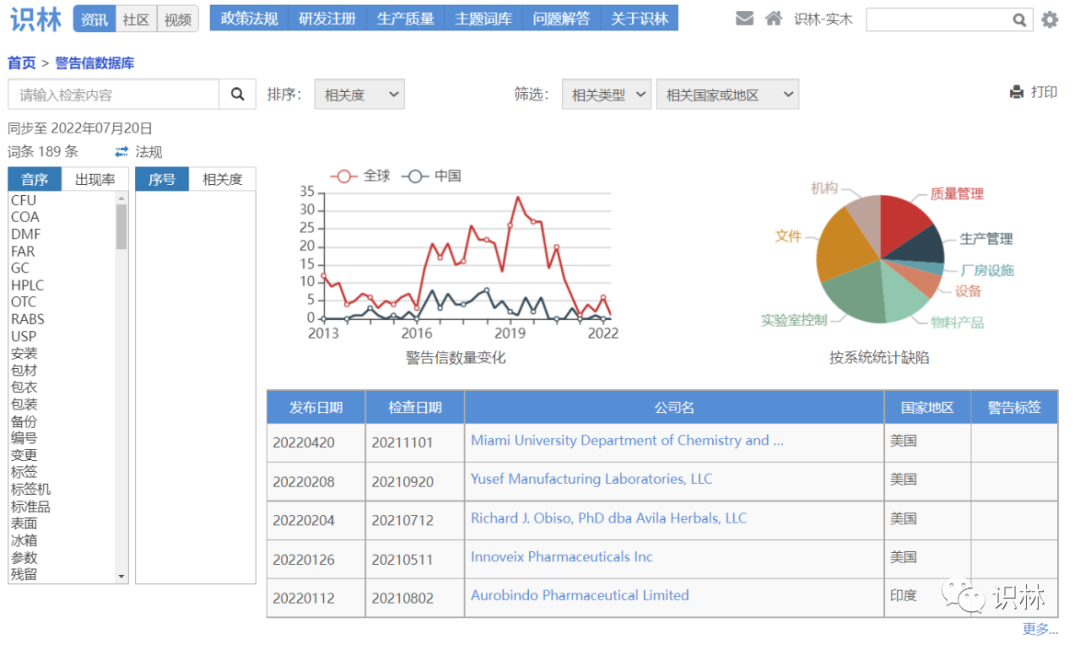Click the keyword list scroll-down arrow
The width and height of the screenshot is (1080, 645).
point(121,576)
